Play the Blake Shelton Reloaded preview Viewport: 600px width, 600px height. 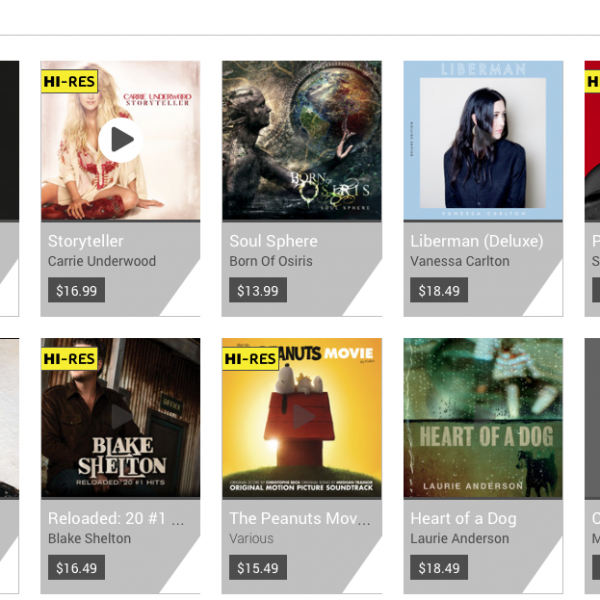[121, 417]
